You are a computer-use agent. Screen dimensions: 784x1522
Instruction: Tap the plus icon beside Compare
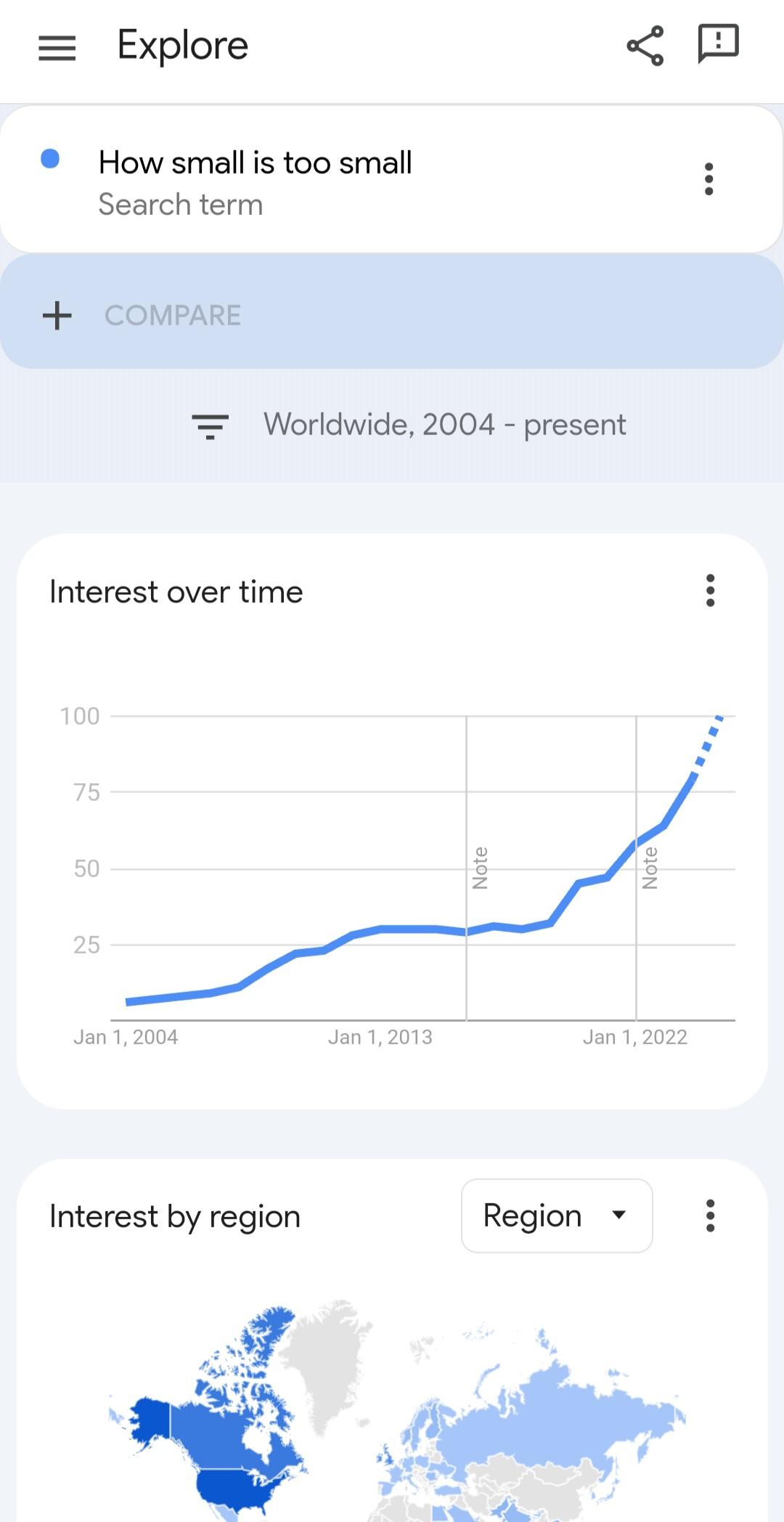pyautogui.click(x=57, y=316)
